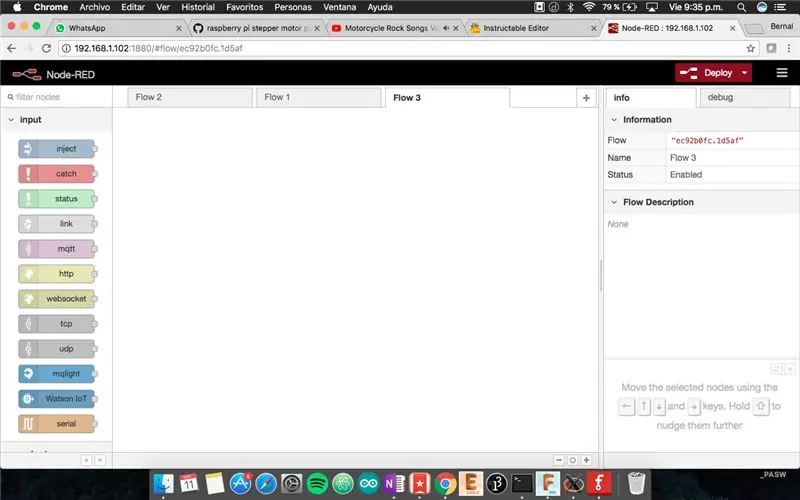Open Node-RED hamburger menu
Screen dimensions: 800x500
tap(782, 73)
